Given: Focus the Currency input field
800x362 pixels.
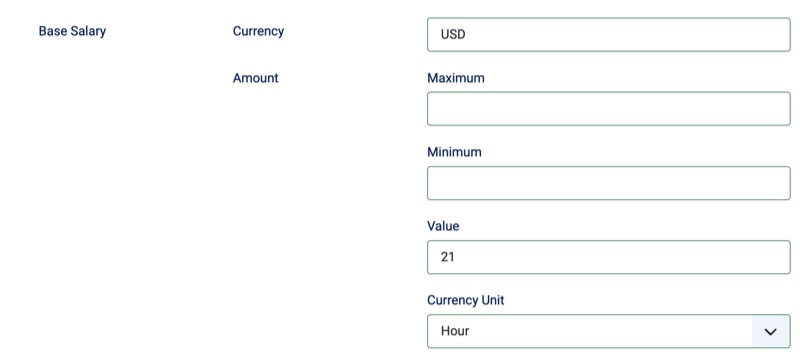Looking at the screenshot, I should point(609,35).
